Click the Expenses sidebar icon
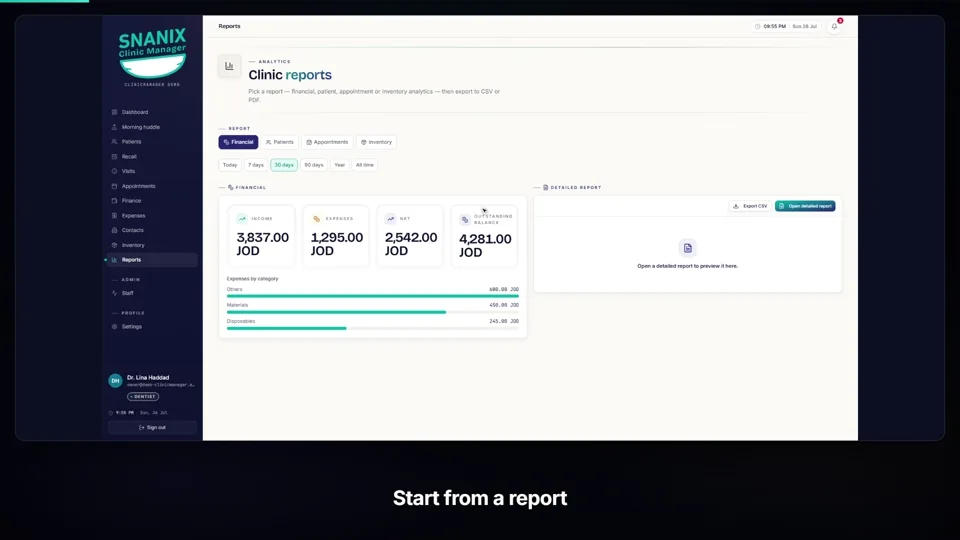 pyautogui.click(x=114, y=216)
